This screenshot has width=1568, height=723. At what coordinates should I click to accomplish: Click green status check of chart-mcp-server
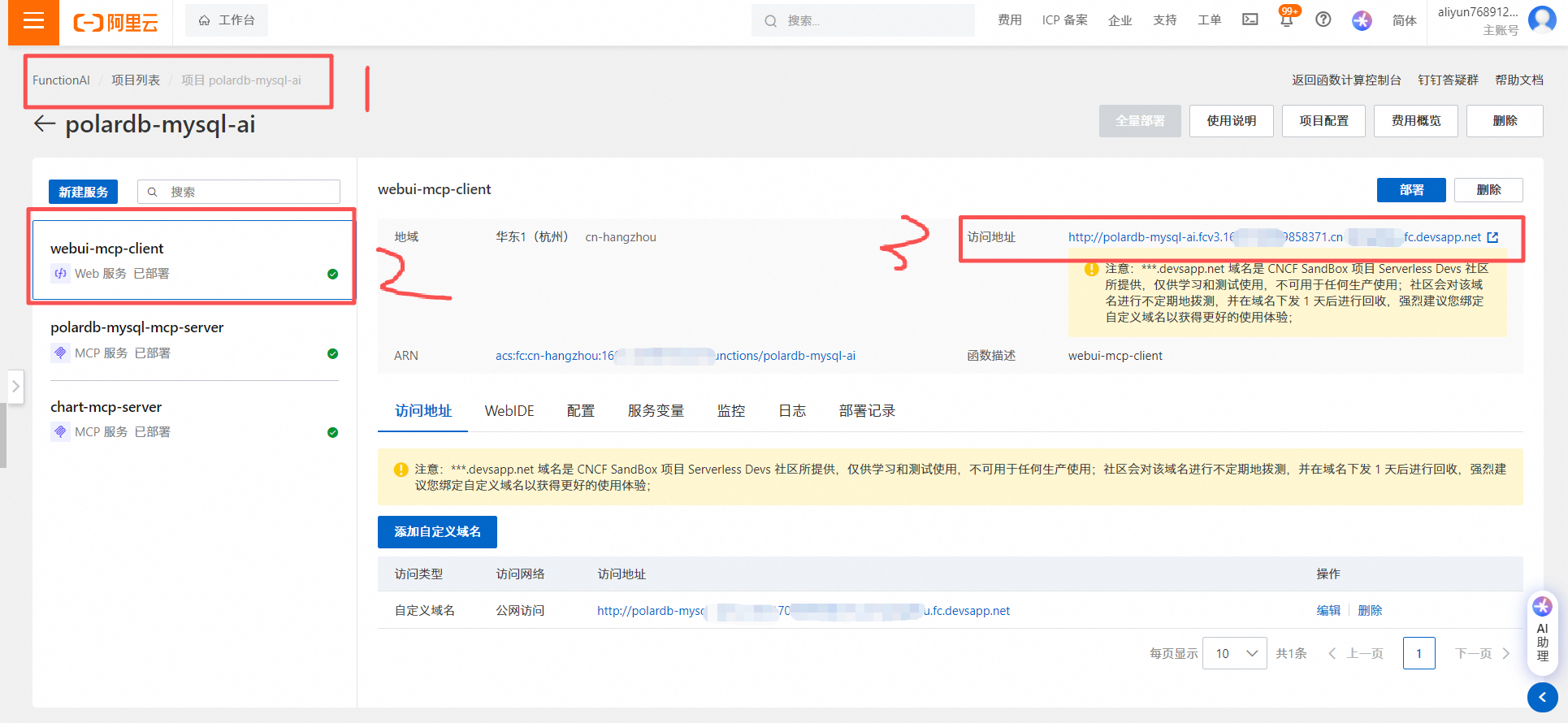point(332,432)
